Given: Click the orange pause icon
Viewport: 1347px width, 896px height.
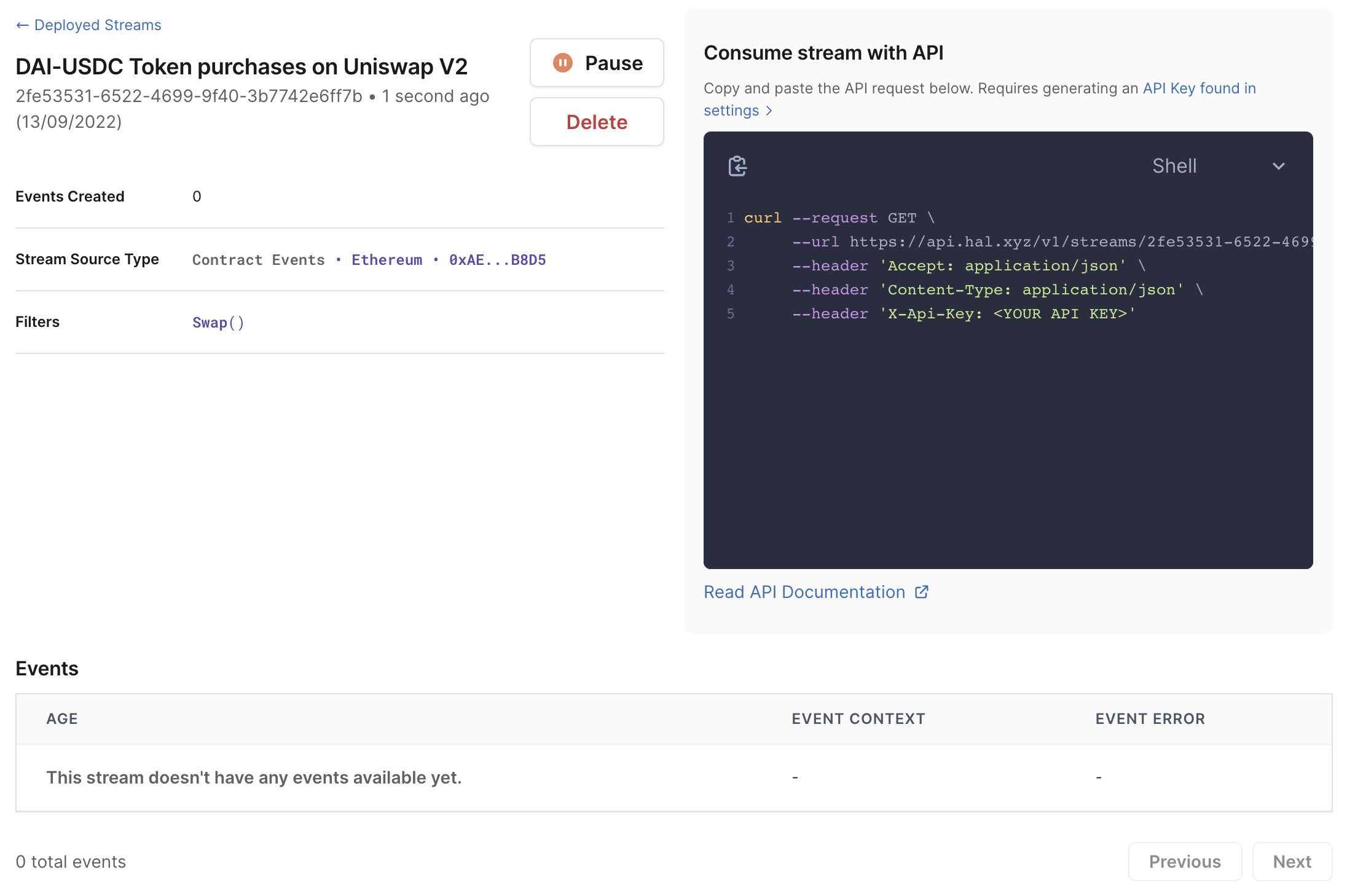Looking at the screenshot, I should [562, 63].
